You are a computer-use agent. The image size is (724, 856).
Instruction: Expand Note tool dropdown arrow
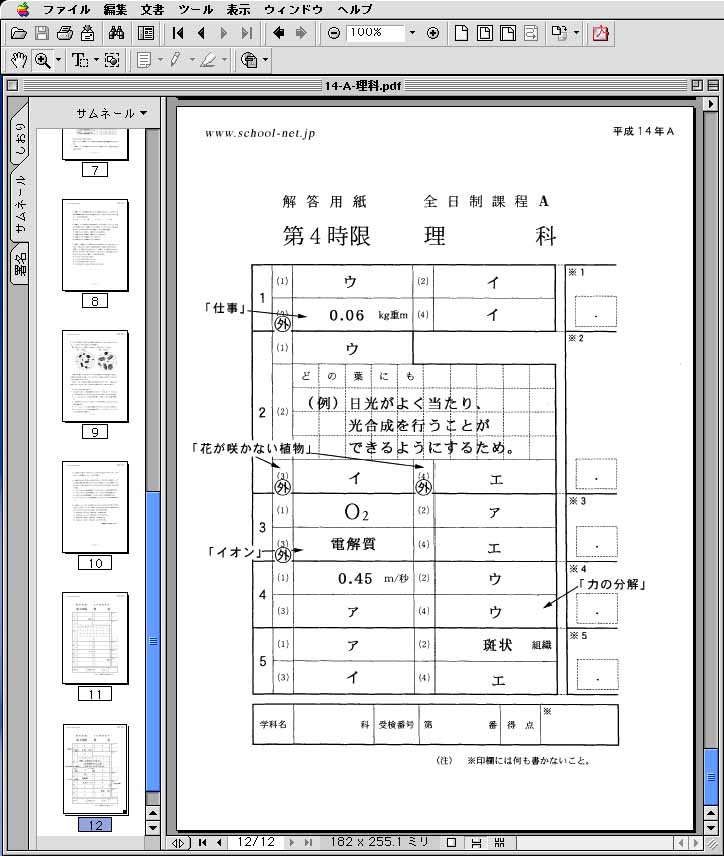(x=160, y=60)
